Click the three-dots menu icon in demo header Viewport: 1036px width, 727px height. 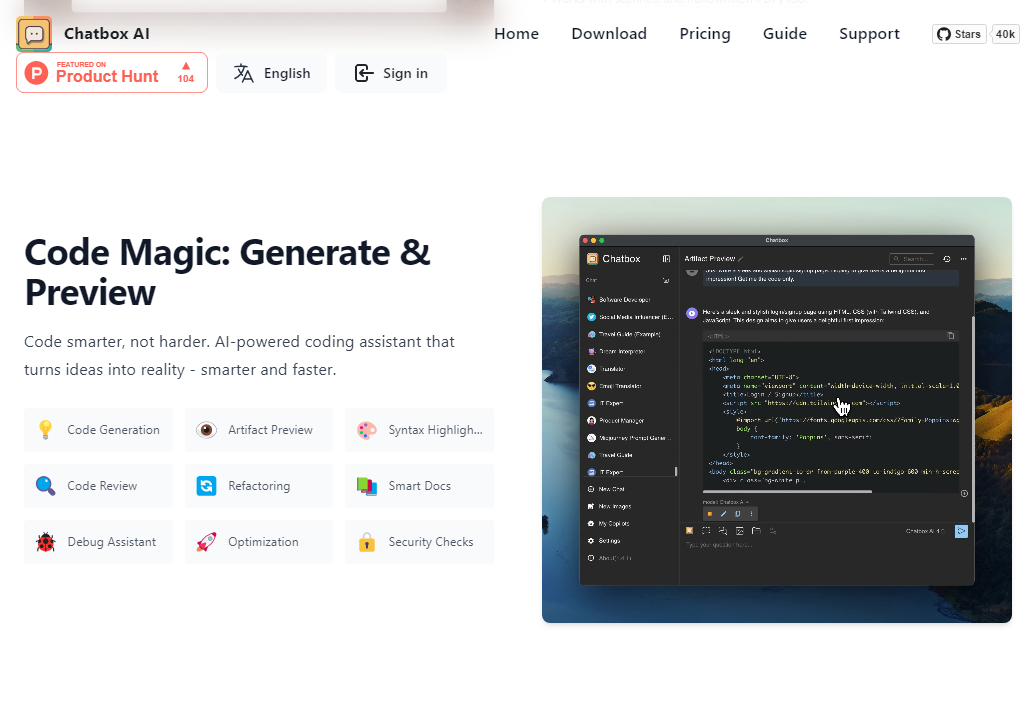[x=963, y=259]
